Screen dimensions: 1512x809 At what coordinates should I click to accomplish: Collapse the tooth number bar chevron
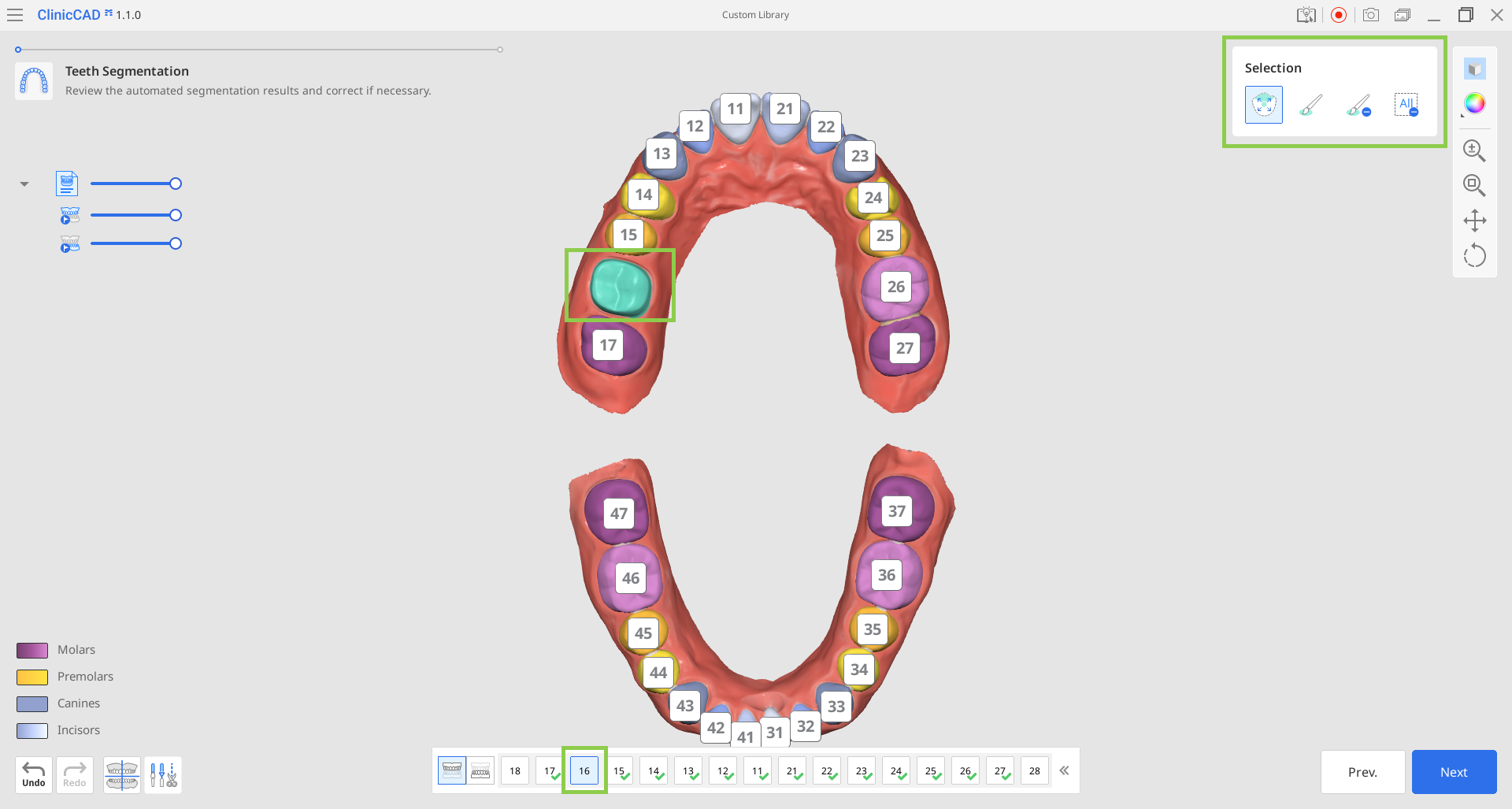(1064, 770)
